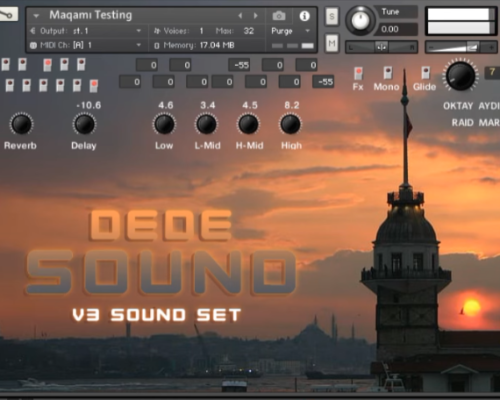Solo the instrument with the S button
This screenshot has width=500, height=400.
(332, 16)
